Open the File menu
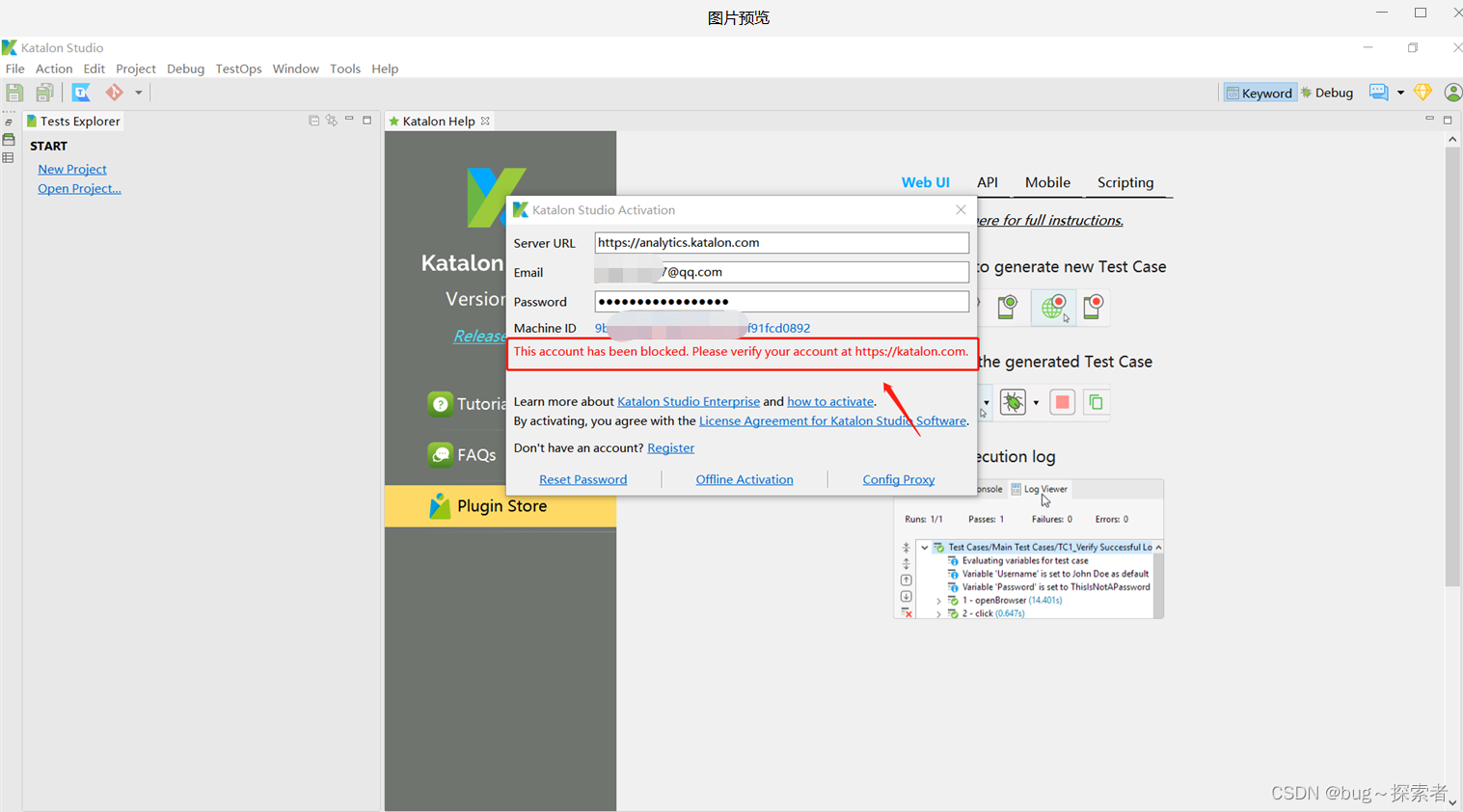This screenshot has height=812, width=1463. (x=15, y=68)
